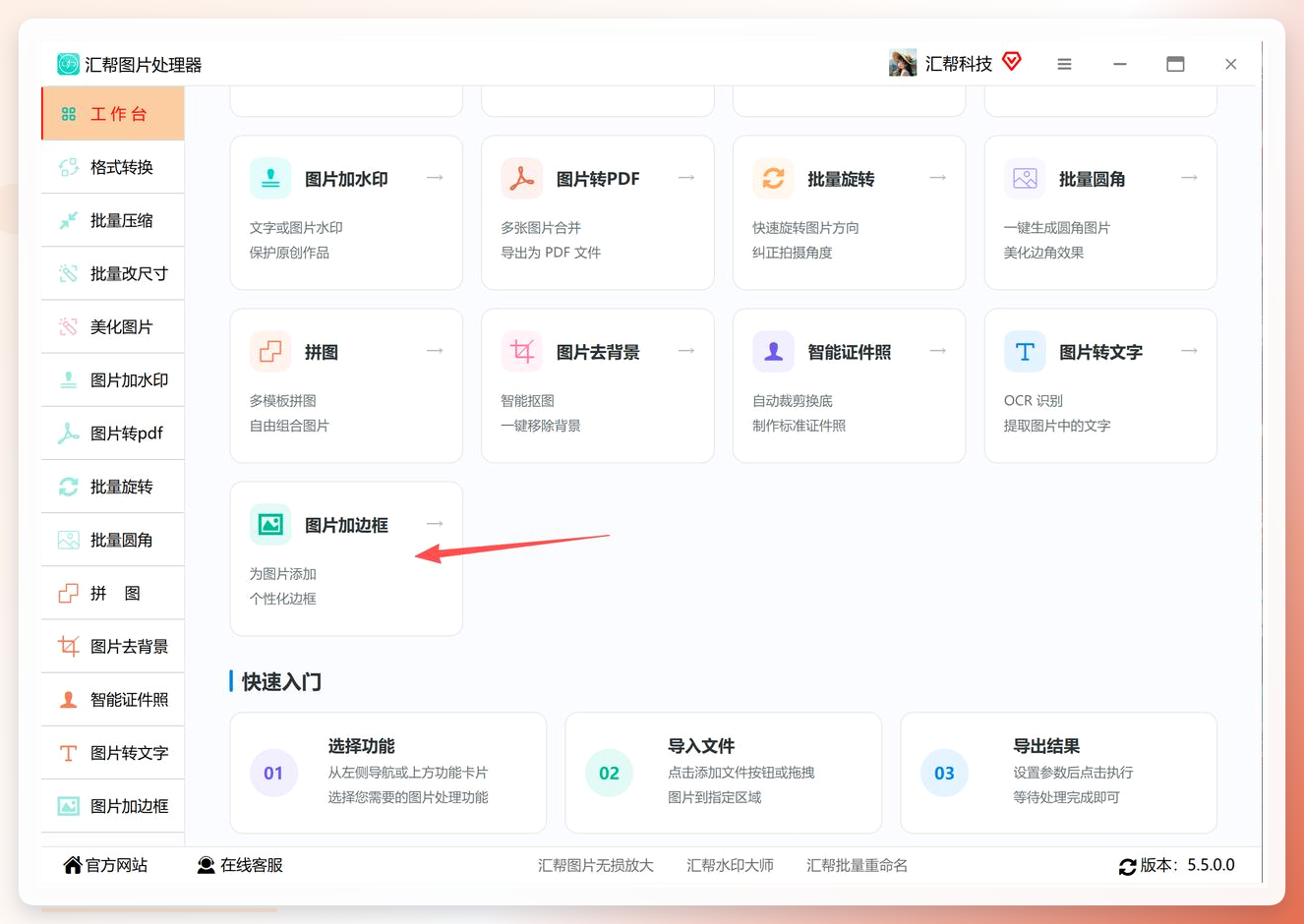The height and width of the screenshot is (924, 1304).
Task: Select sidebar item 智能证件照
Action: [x=112, y=699]
